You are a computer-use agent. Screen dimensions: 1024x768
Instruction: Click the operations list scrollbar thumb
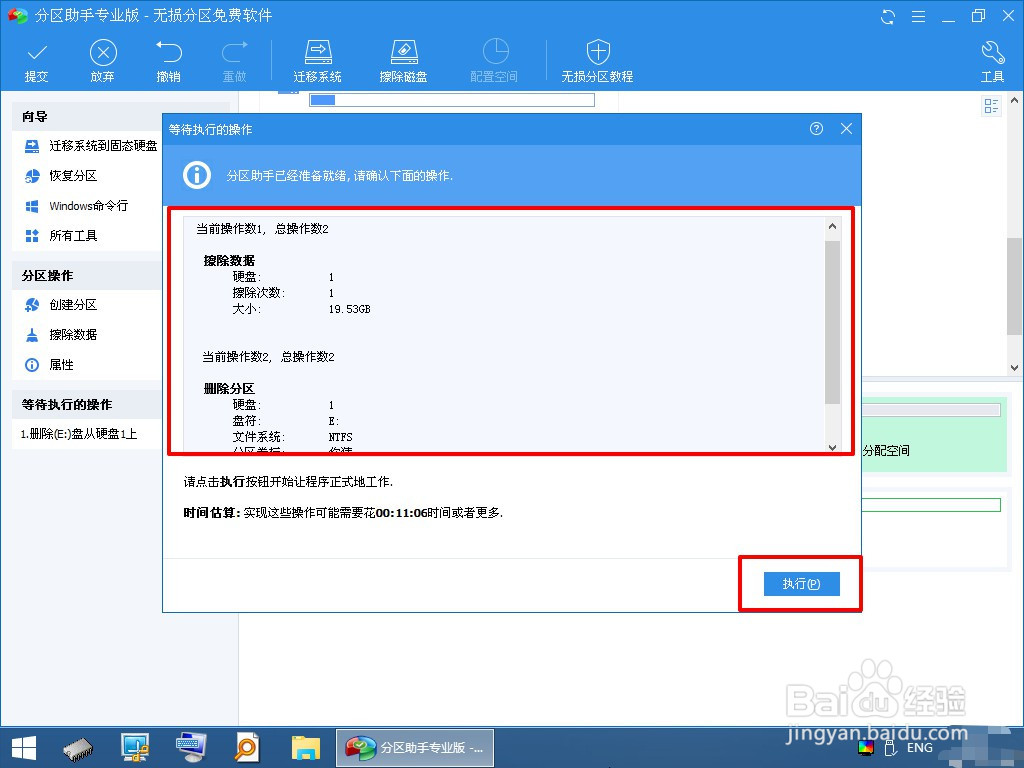(832, 323)
